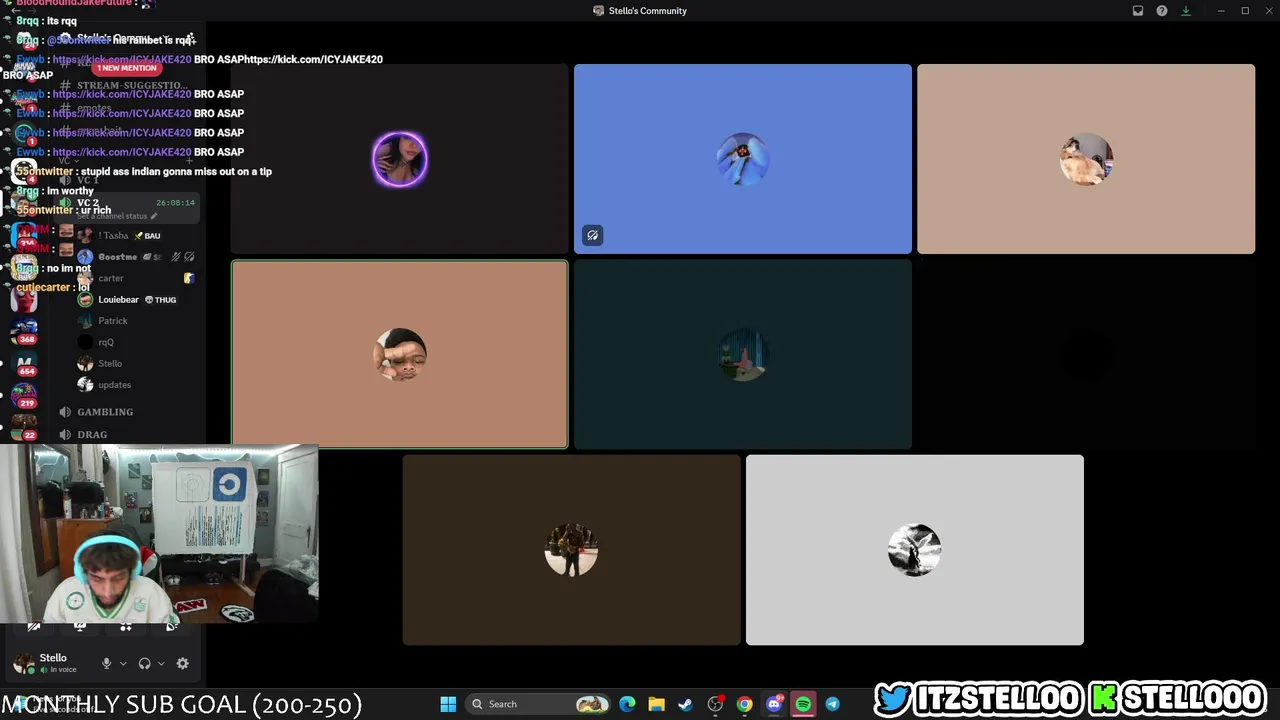Focus the light gray participant tile

point(914,550)
